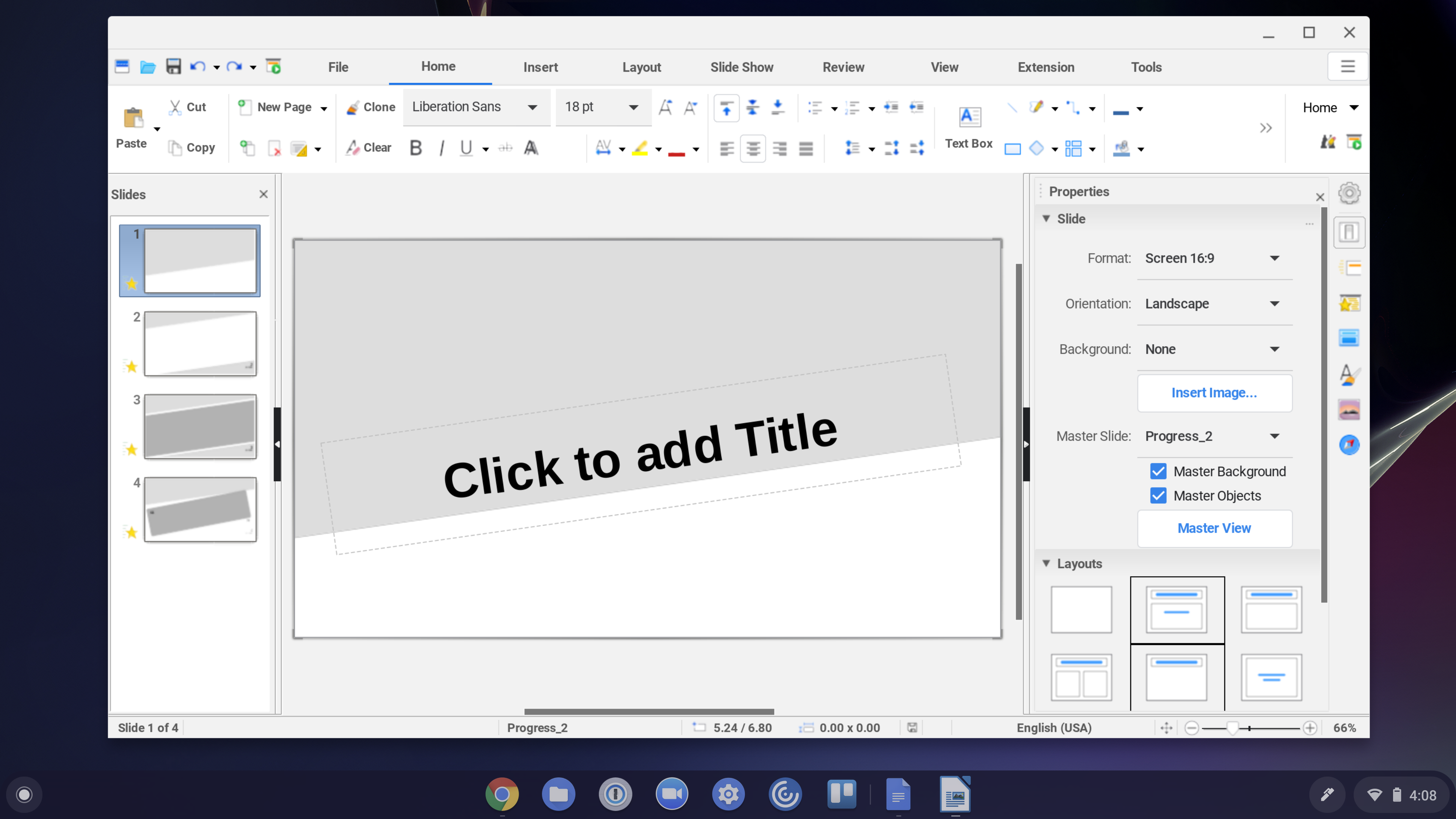Switch to the Review tab
This screenshot has height=819, width=1456.
tap(843, 67)
